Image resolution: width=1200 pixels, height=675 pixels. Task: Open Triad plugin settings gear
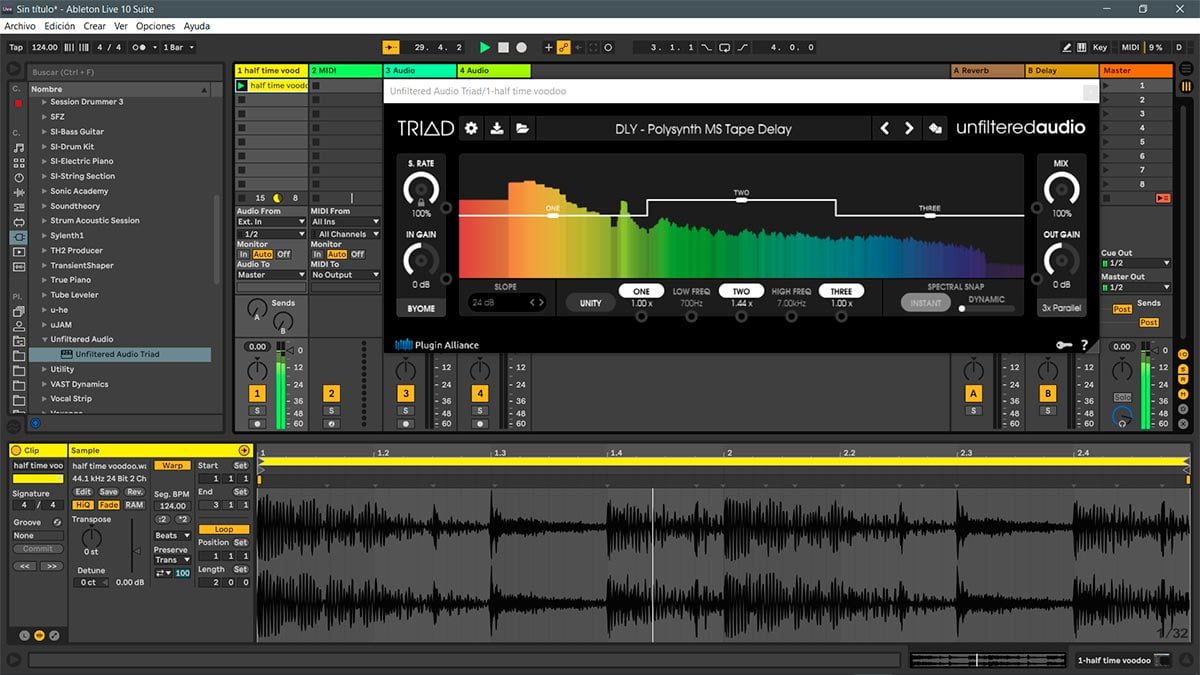[471, 128]
